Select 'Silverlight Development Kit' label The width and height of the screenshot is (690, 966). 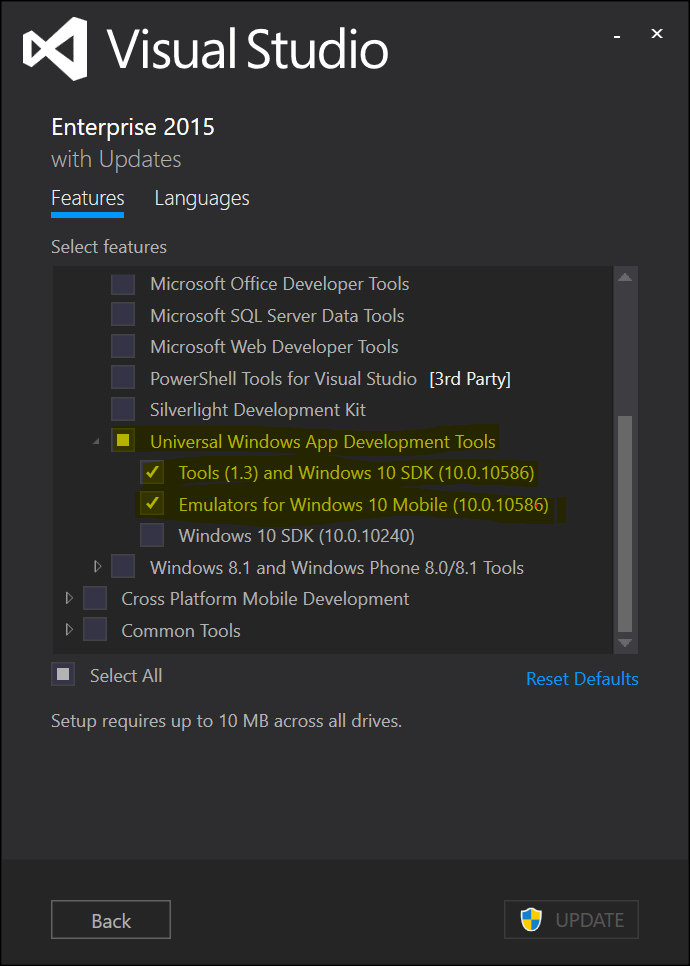tap(258, 410)
